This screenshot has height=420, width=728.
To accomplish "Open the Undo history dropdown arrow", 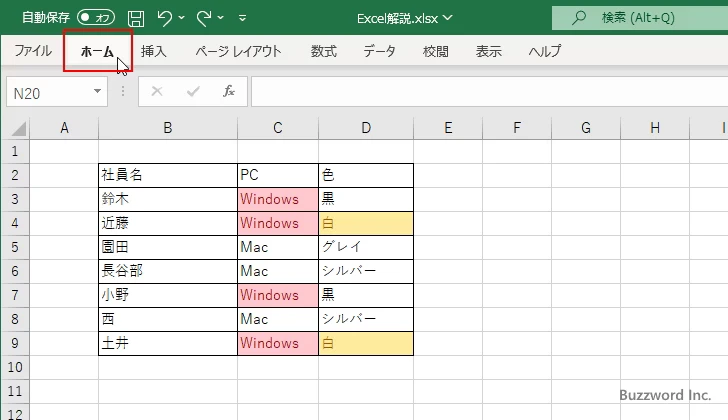I will (x=182, y=18).
